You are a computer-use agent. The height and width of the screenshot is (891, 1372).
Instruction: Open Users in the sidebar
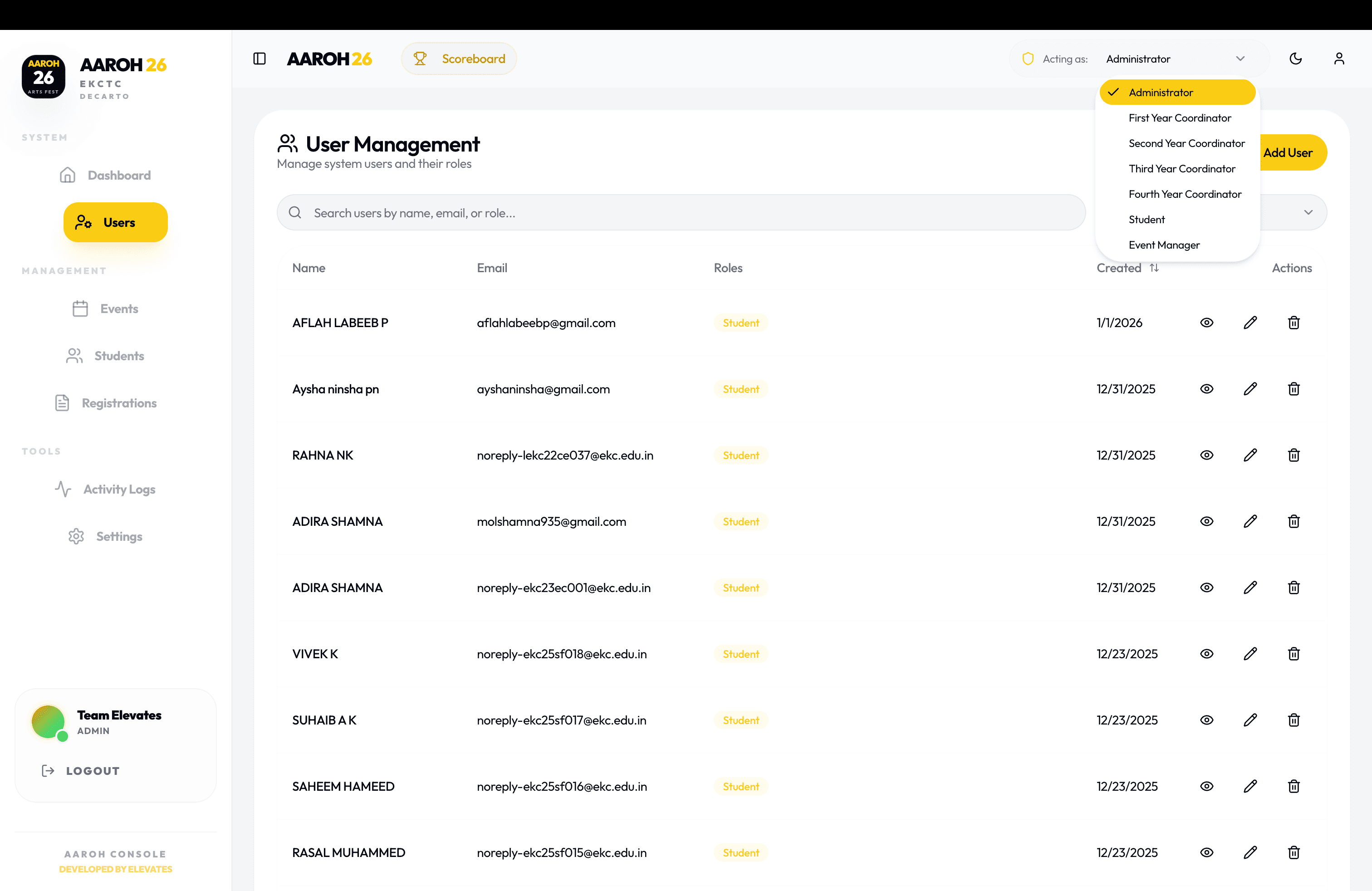pos(115,222)
